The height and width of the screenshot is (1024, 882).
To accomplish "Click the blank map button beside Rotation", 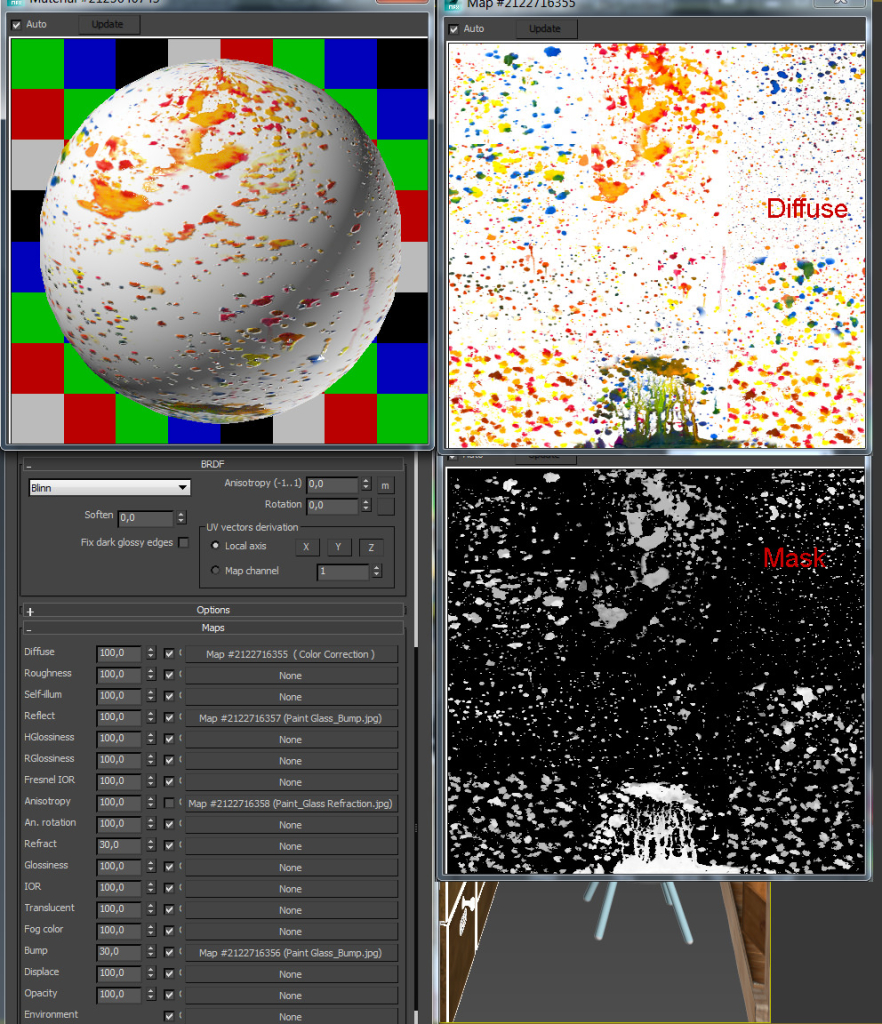I will pyautogui.click(x=385, y=506).
